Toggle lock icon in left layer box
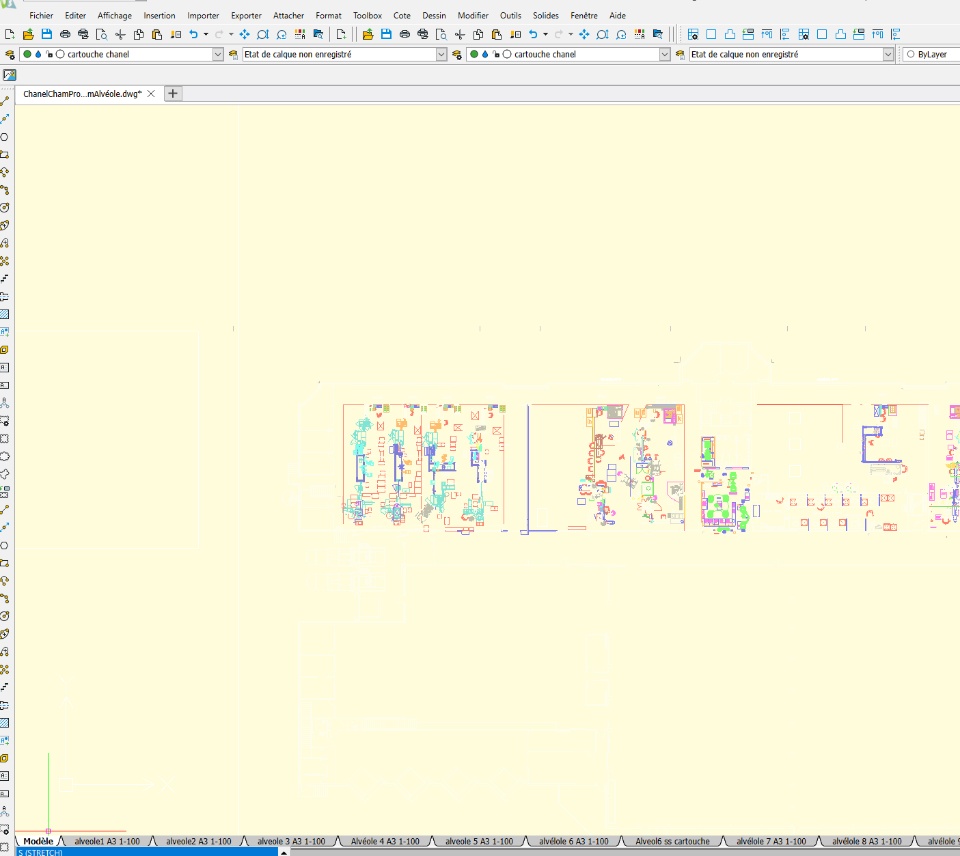This screenshot has height=856, width=960. pos(49,54)
